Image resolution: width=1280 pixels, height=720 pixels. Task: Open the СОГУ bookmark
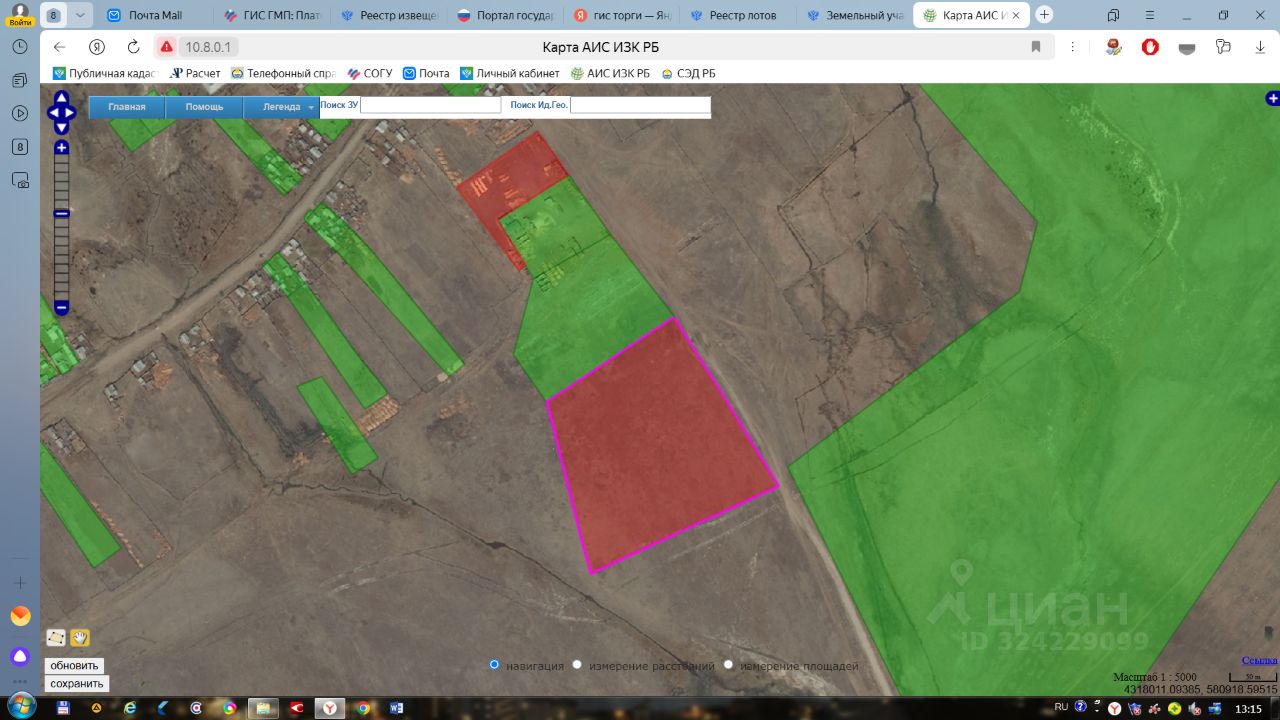click(x=370, y=73)
